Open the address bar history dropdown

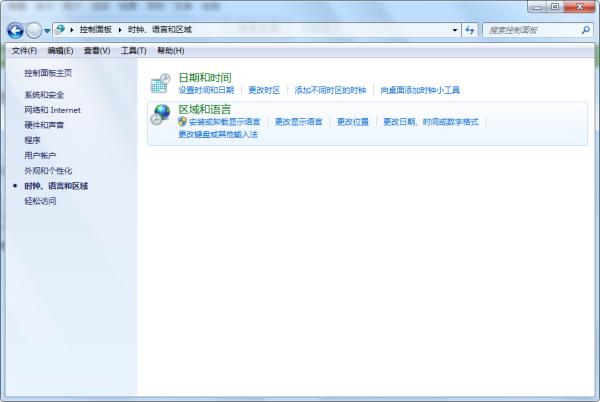(455, 30)
